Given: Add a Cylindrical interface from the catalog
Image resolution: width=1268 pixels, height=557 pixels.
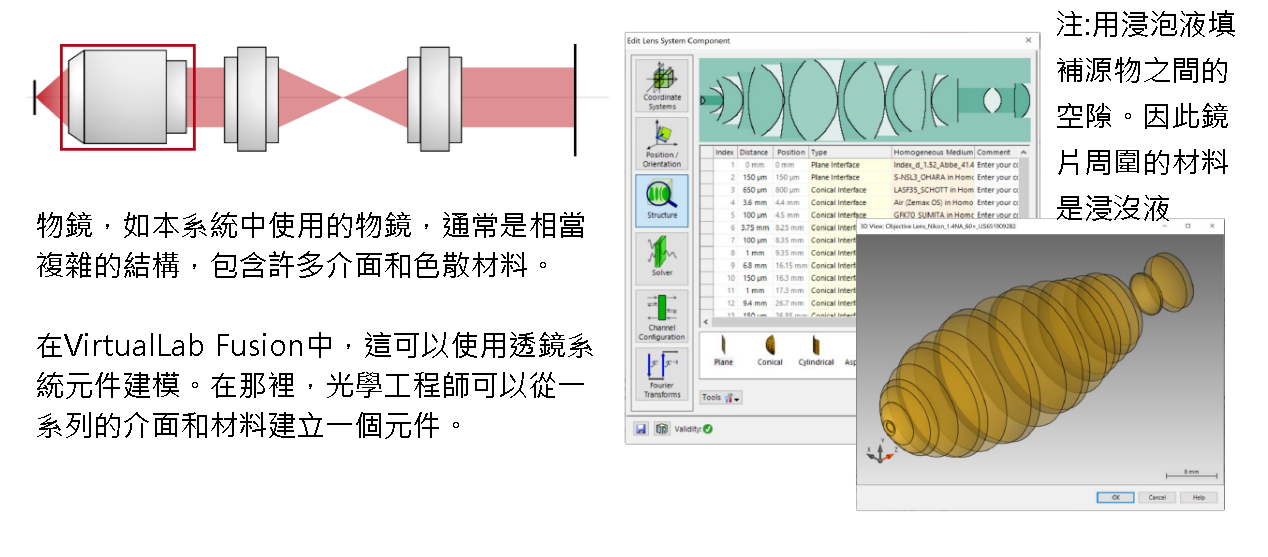Looking at the screenshot, I should point(816,350).
